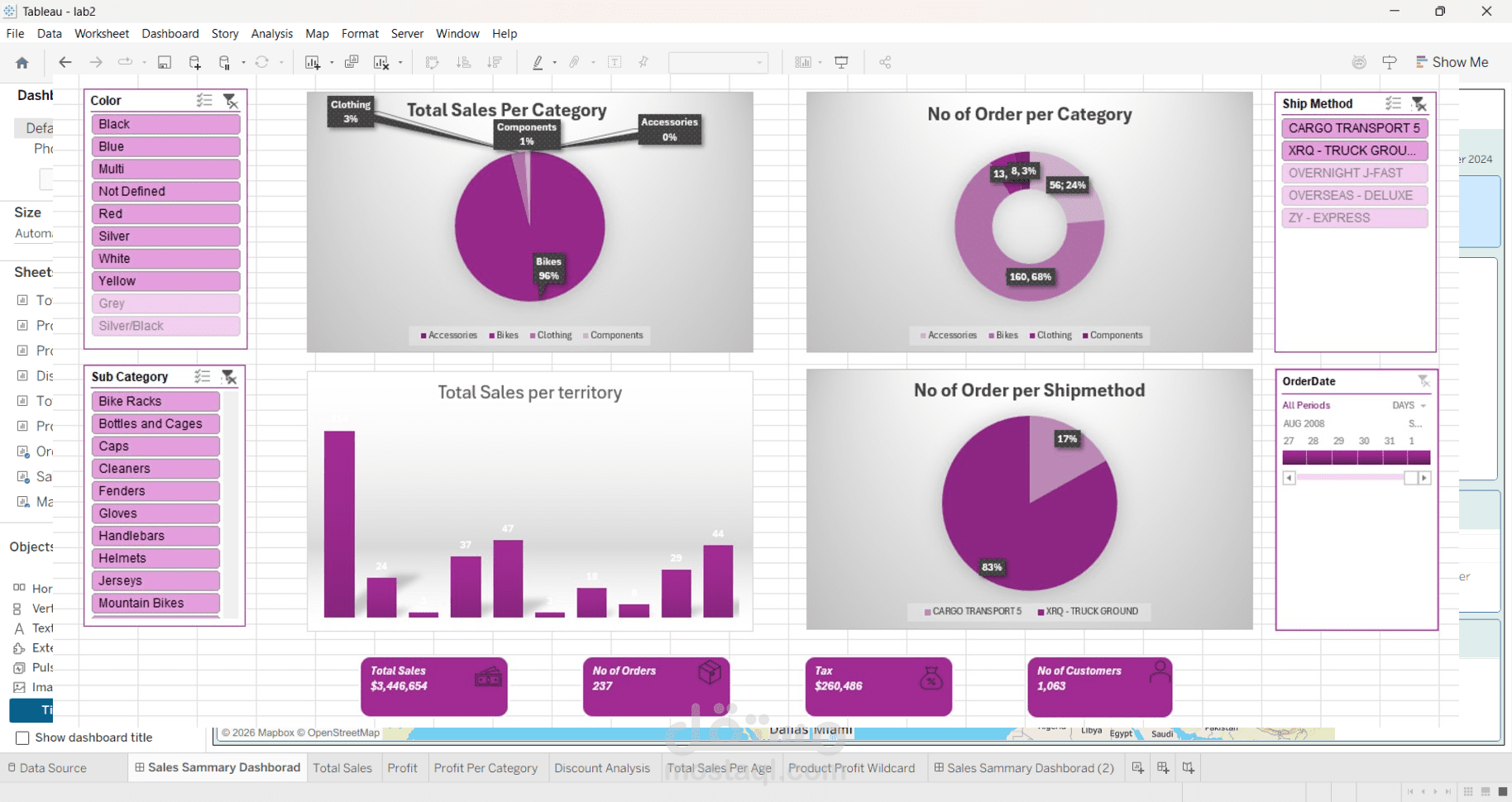Check the Show dashboard title checkbox

(x=22, y=738)
